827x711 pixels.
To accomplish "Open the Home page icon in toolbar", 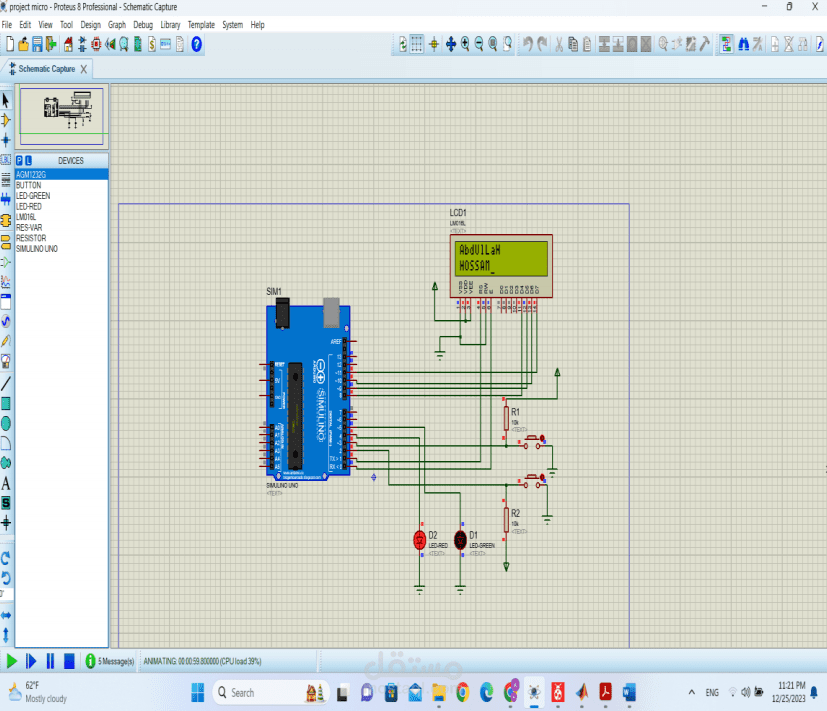I will pyautogui.click(x=68, y=44).
